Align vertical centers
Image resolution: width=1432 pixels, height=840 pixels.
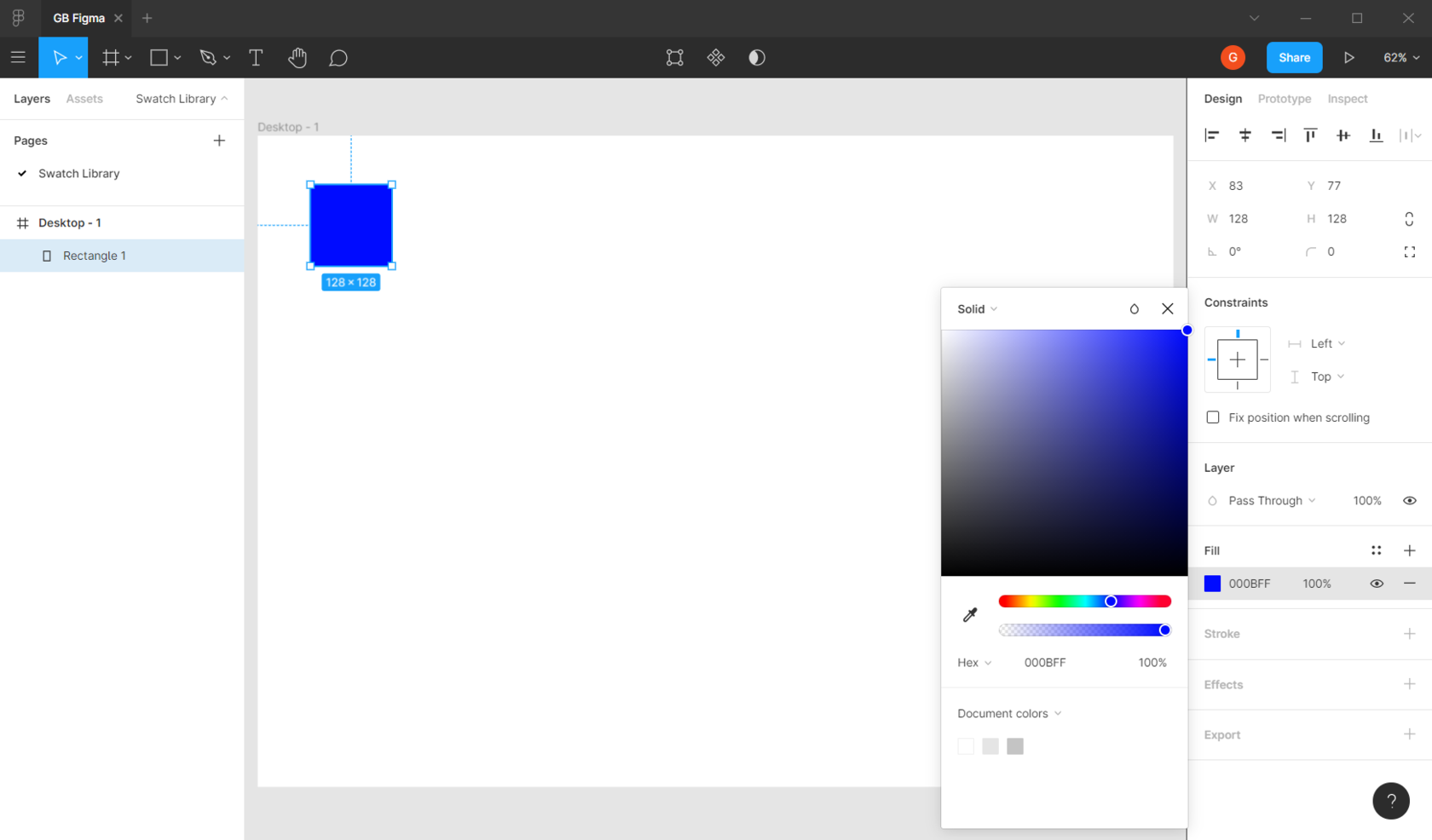point(1343,135)
